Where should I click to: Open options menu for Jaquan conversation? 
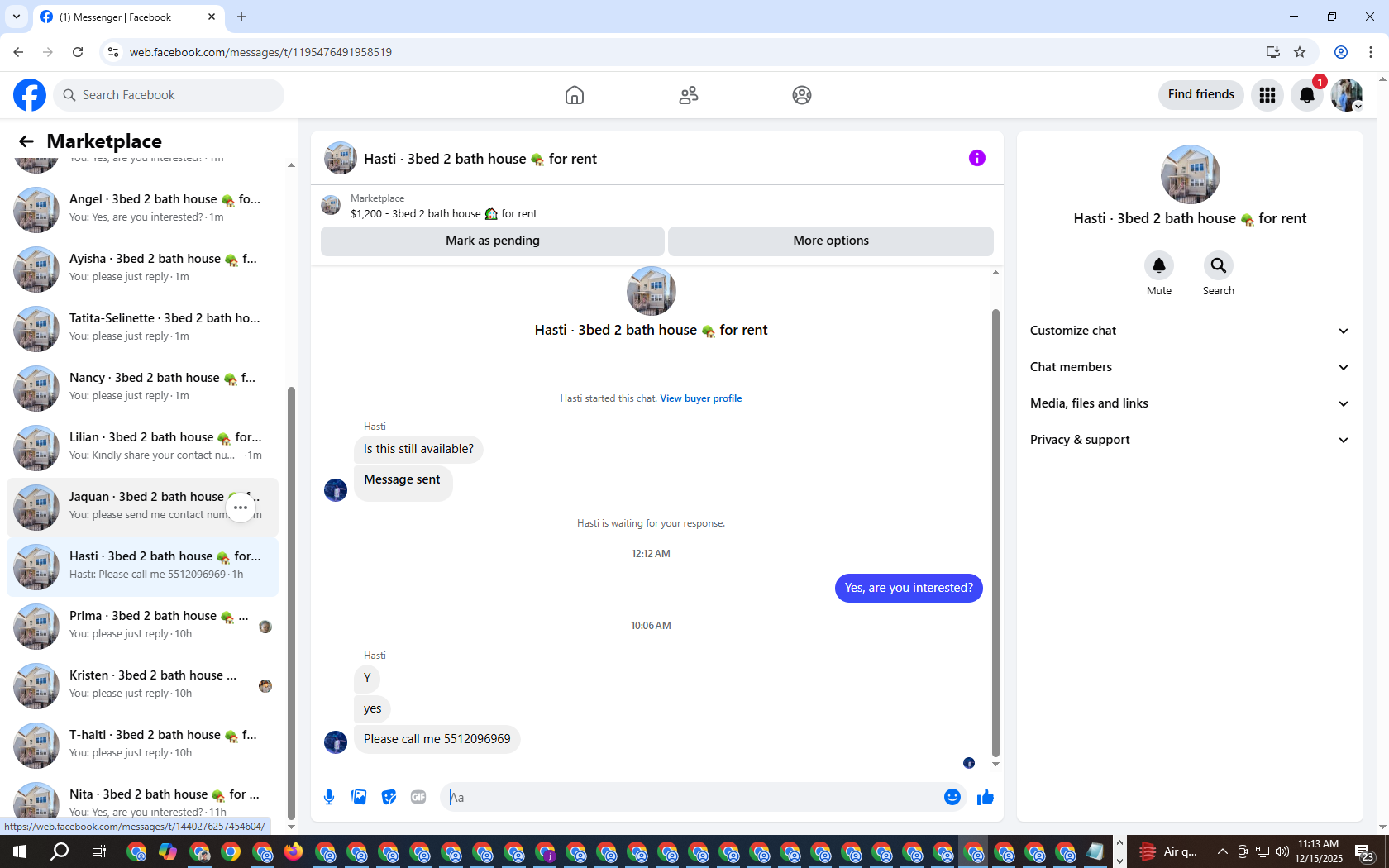pyautogui.click(x=241, y=508)
